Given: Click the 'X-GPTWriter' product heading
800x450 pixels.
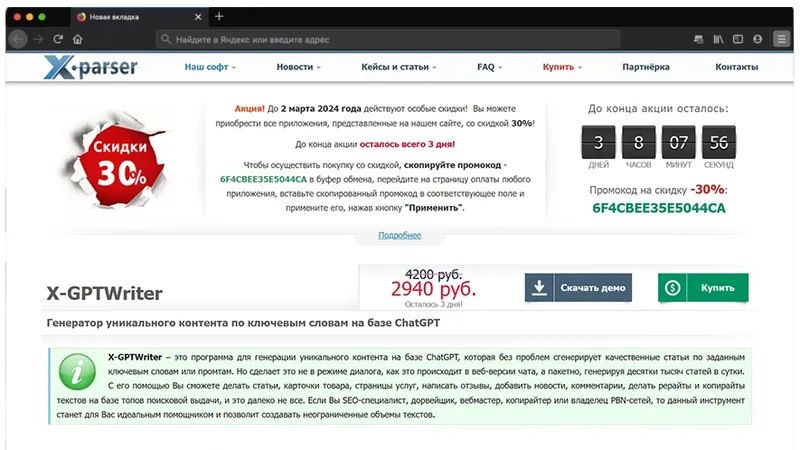Looking at the screenshot, I should 105,293.
